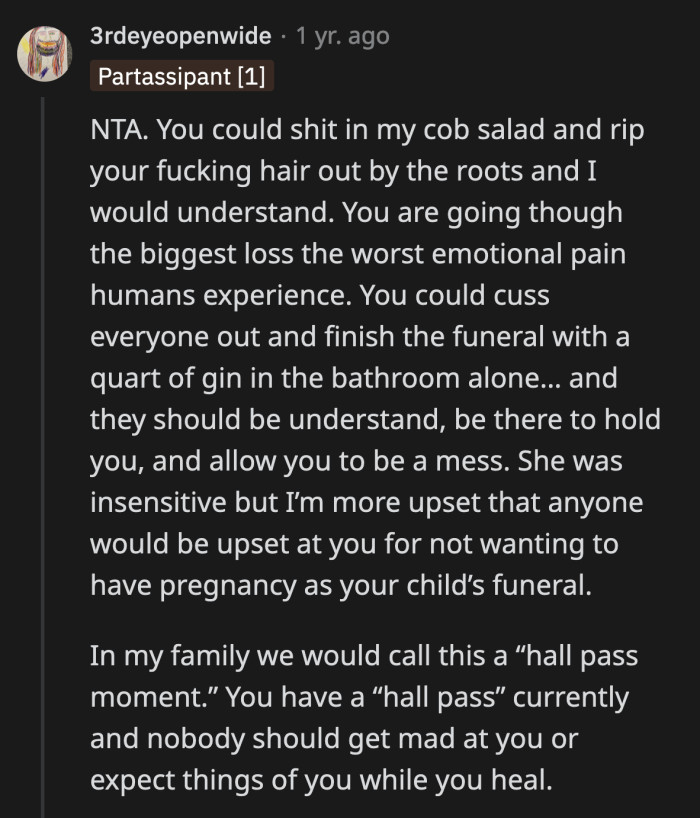The width and height of the screenshot is (700, 818).
Task: Click the vertical thread line to fold comment
Action: [x=42, y=450]
